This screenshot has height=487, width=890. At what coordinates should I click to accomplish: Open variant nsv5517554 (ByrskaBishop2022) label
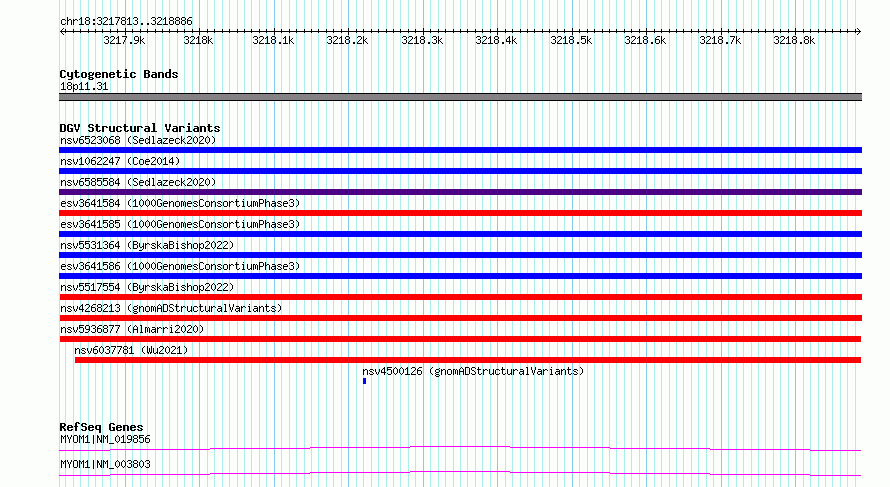[x=147, y=287]
